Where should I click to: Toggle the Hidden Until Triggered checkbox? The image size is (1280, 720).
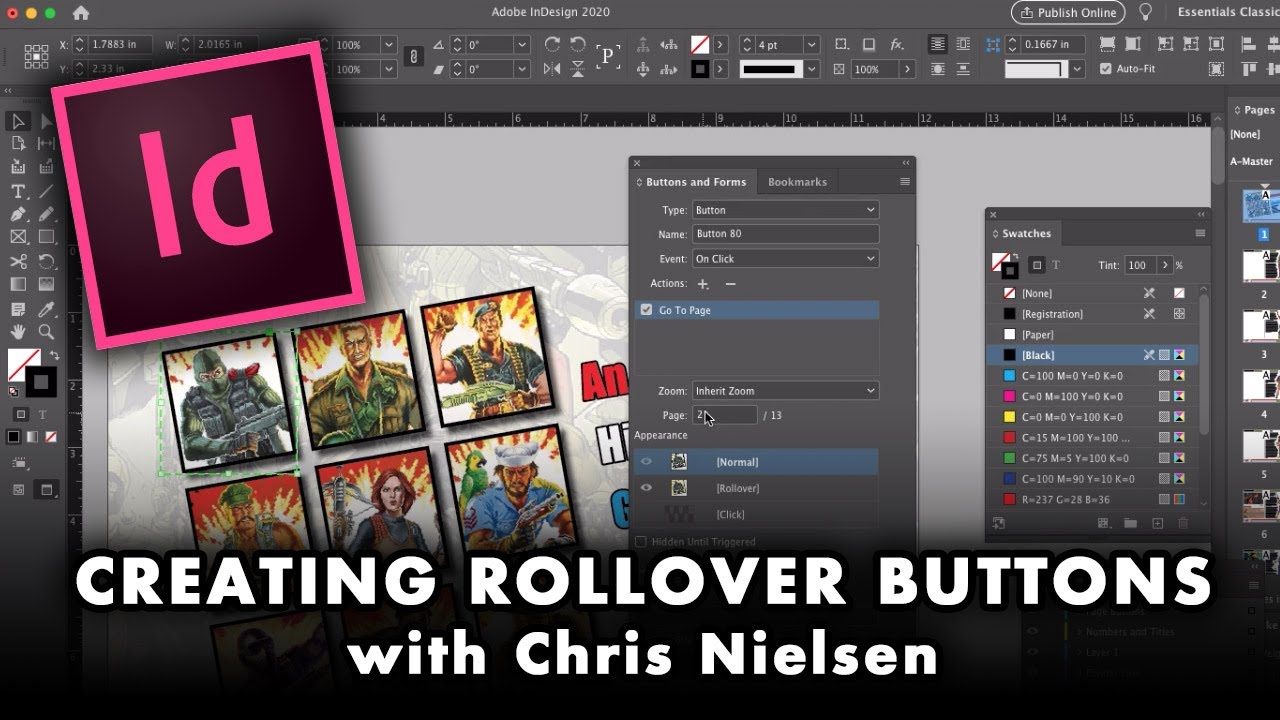pyautogui.click(x=641, y=542)
